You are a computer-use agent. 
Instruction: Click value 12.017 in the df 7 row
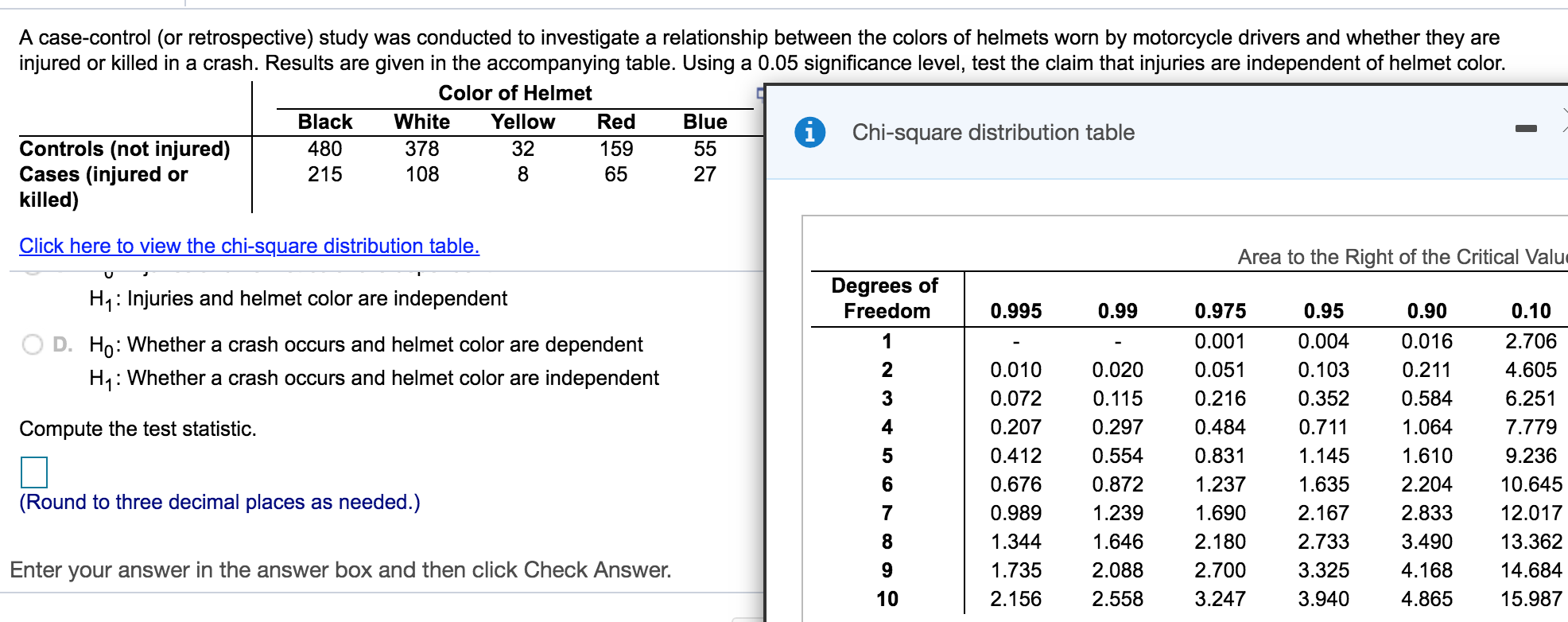pyautogui.click(x=1531, y=513)
